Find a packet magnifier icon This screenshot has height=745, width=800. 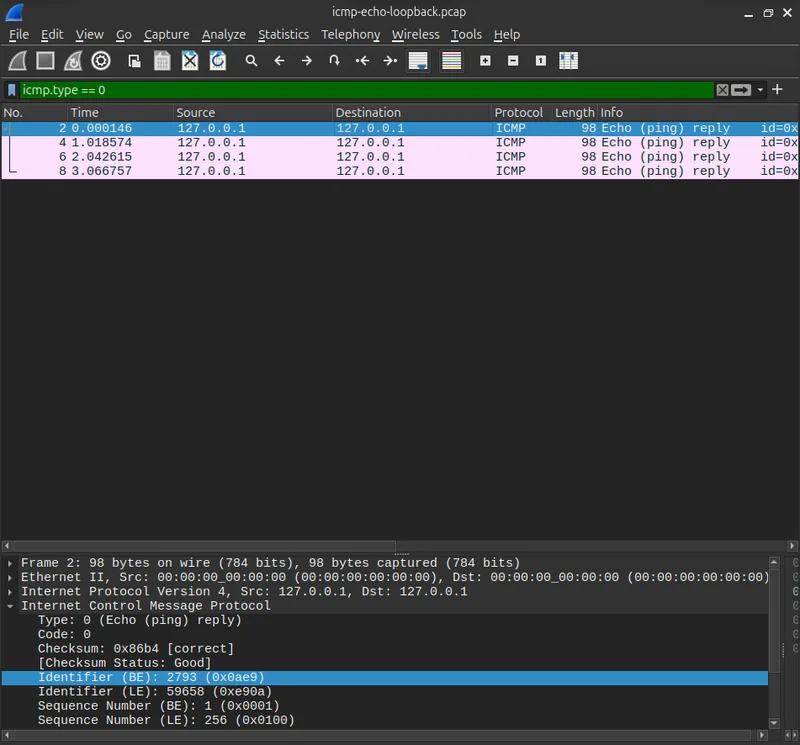tap(251, 61)
